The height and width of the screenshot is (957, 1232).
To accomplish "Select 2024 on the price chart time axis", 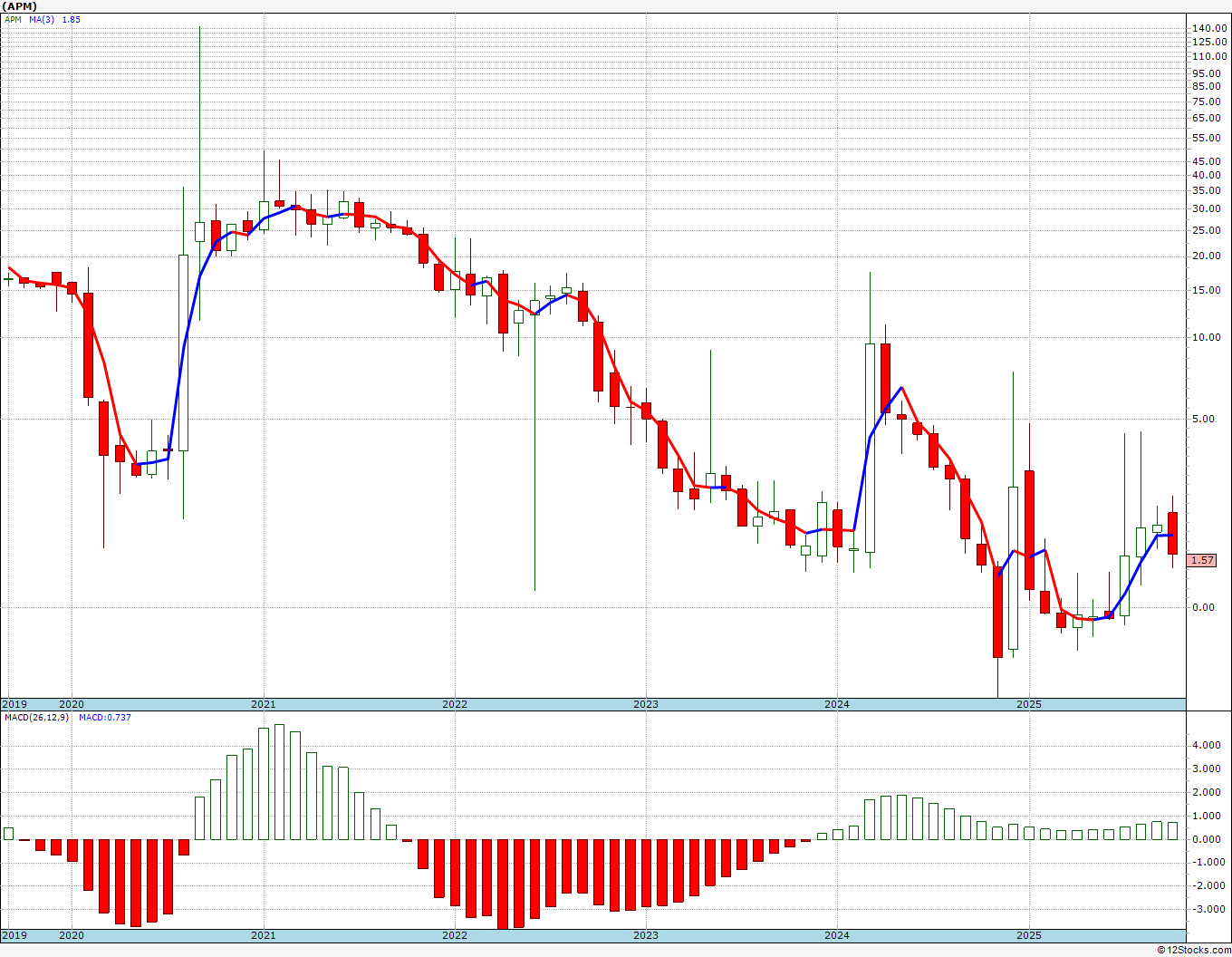I will coord(837,704).
